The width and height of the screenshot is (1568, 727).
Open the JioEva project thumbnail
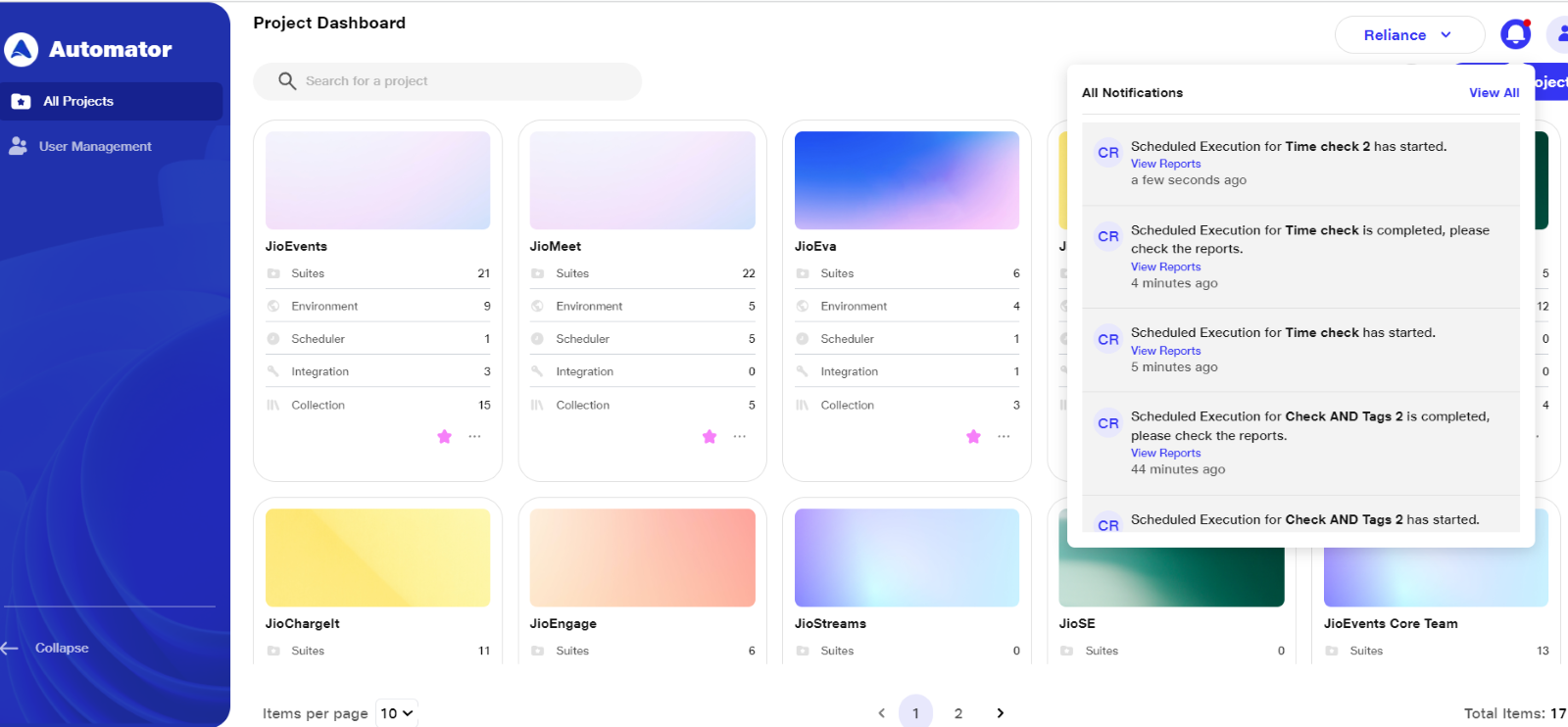(x=906, y=180)
